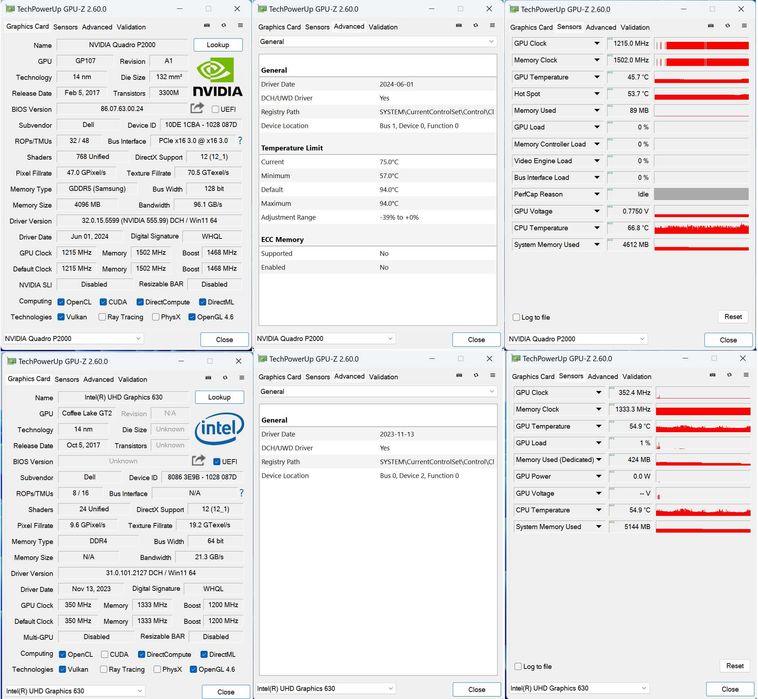Click Reset button in Intel Sensors window
Screen dimensions: 758x699
click(x=735, y=666)
